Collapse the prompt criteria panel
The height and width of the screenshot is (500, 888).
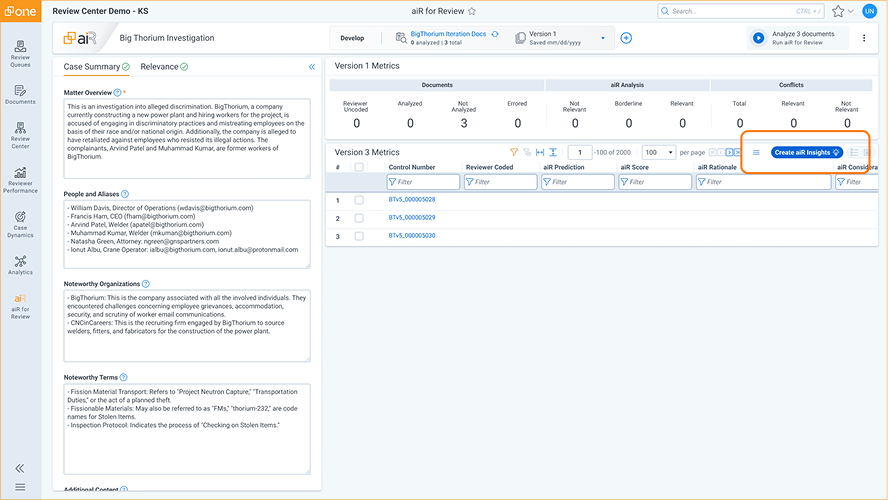pos(311,67)
